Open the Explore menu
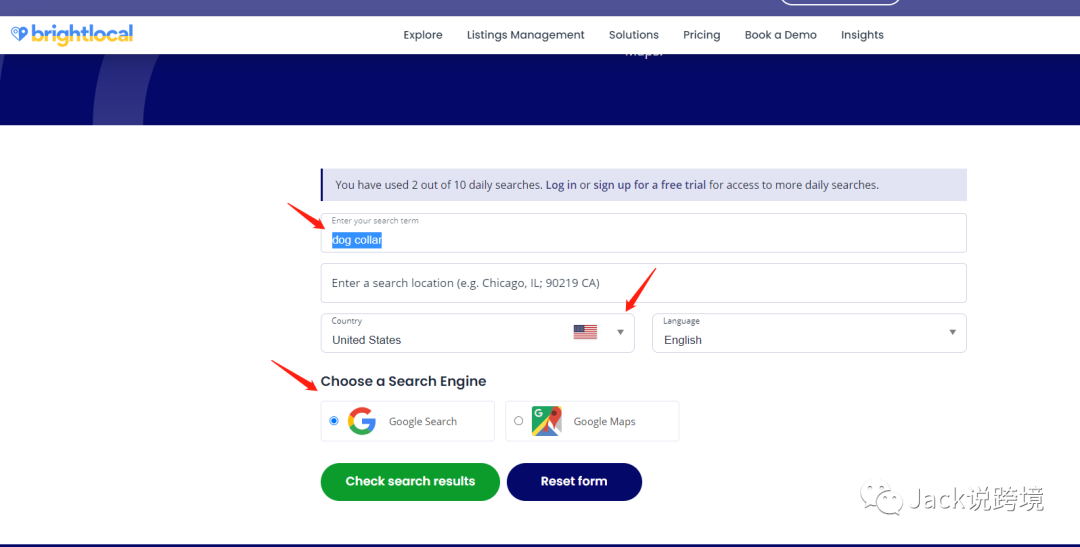Screen dimensions: 1080x547 (423, 35)
